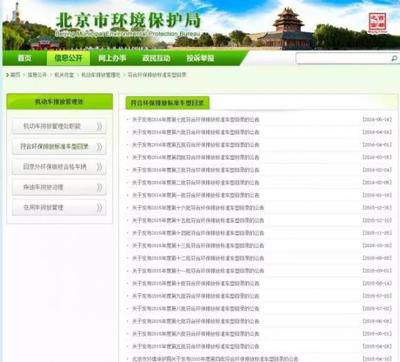Go to 信息公开 in the breadcrumb trail
400x362 pixels.
pyautogui.click(x=37, y=75)
